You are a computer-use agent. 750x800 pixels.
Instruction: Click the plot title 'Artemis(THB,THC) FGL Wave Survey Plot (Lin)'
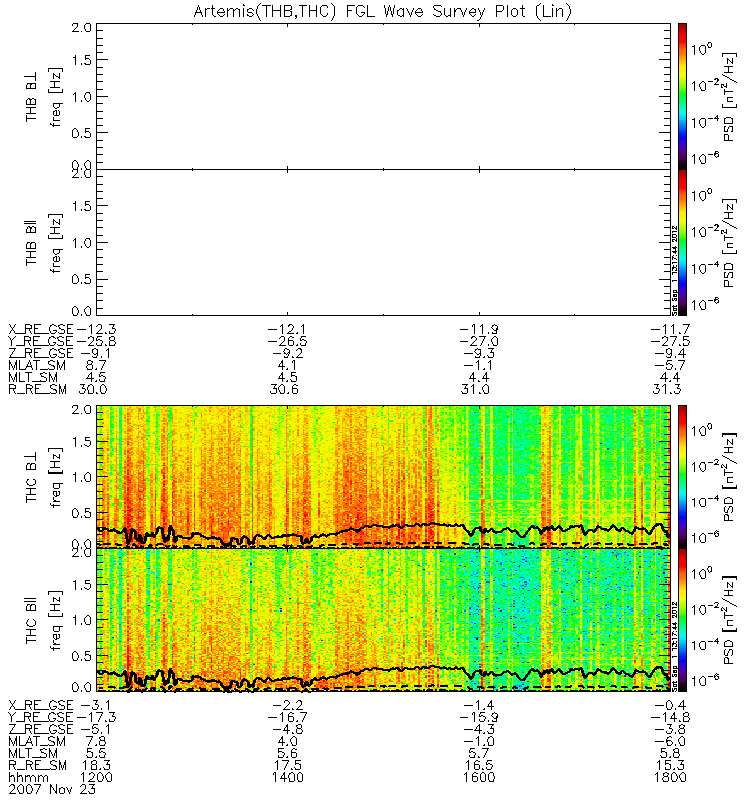click(382, 11)
